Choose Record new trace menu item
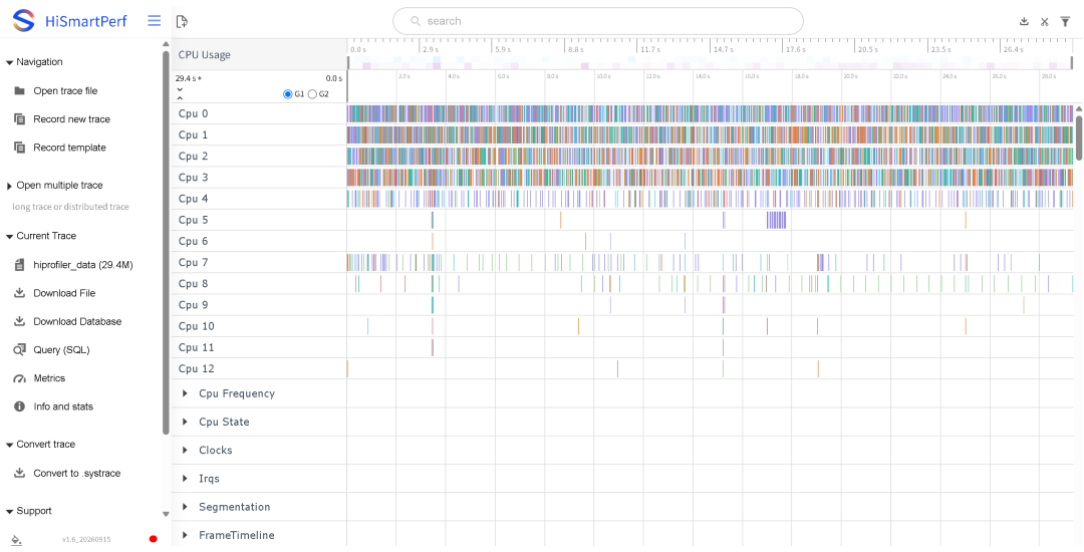This screenshot has height=552, width=1084. point(72,119)
